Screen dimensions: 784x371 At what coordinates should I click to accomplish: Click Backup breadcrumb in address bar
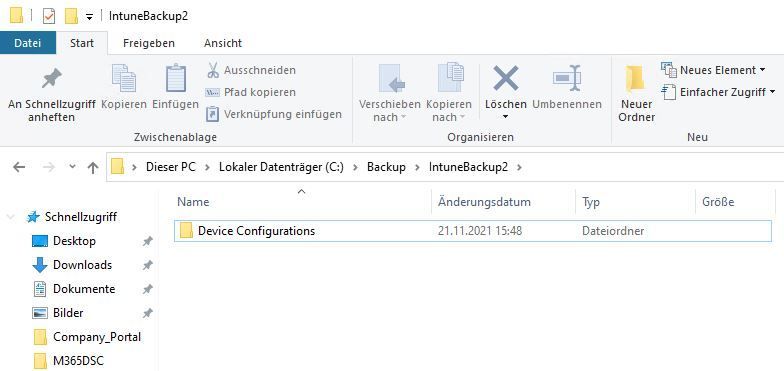(386, 167)
